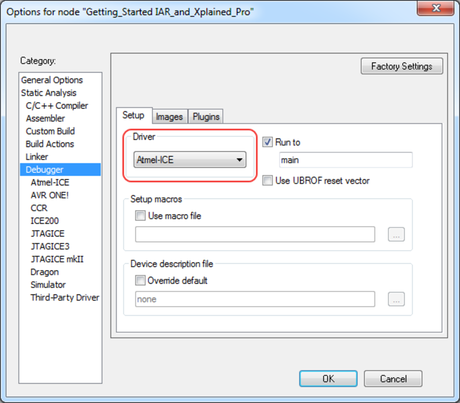Click Cancel to discard changes
Screen dimensions: 460x403
point(393,379)
